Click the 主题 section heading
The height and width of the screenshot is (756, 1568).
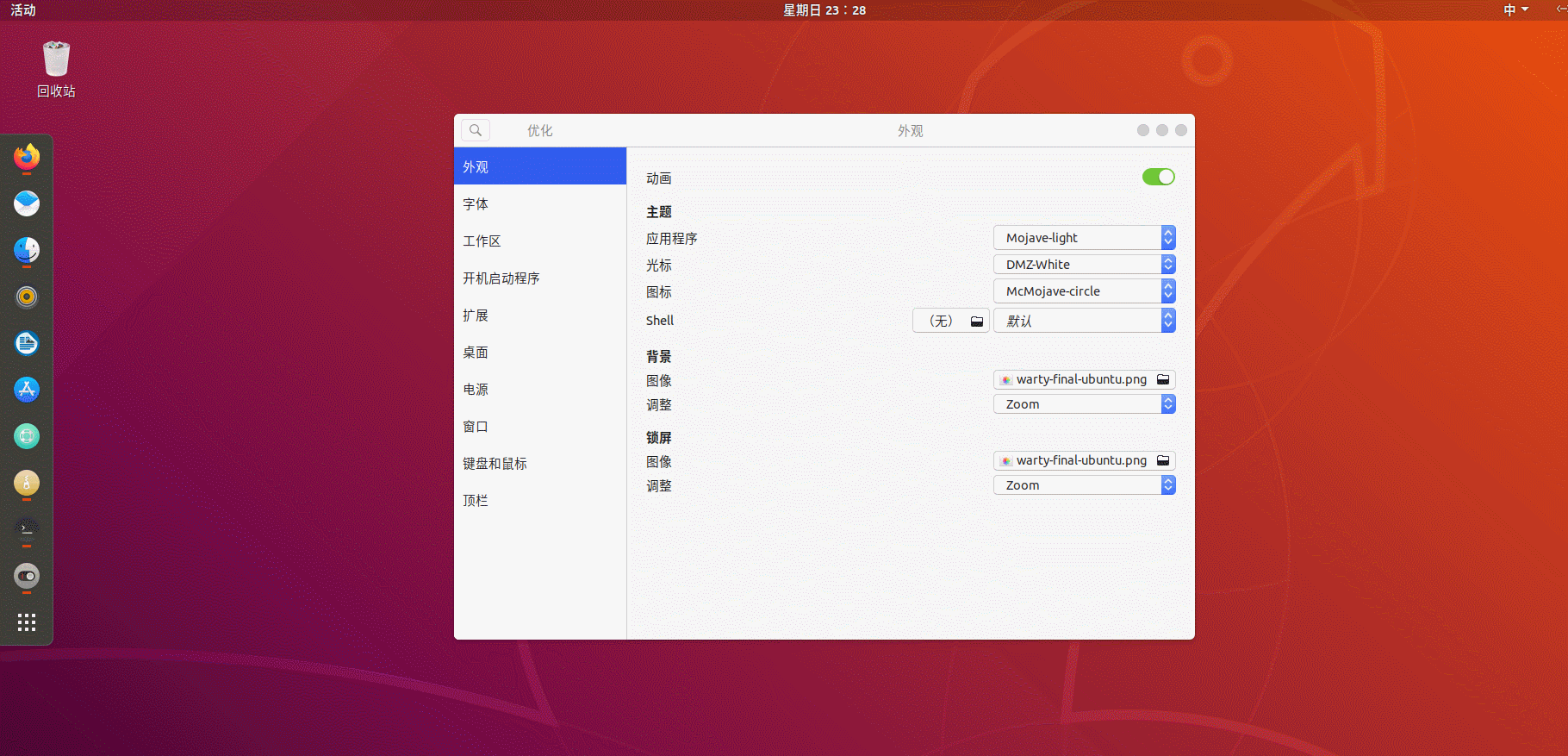pyautogui.click(x=659, y=211)
